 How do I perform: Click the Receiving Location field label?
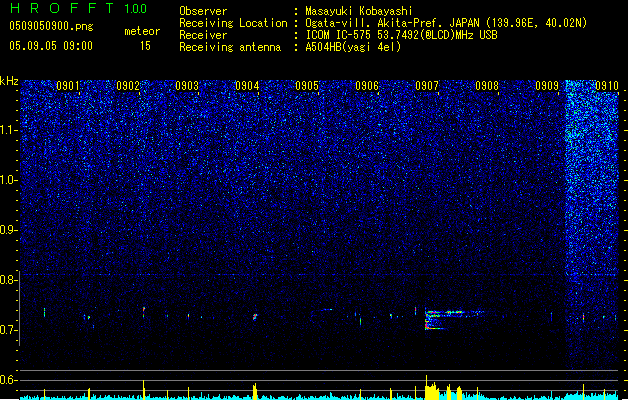(233, 23)
